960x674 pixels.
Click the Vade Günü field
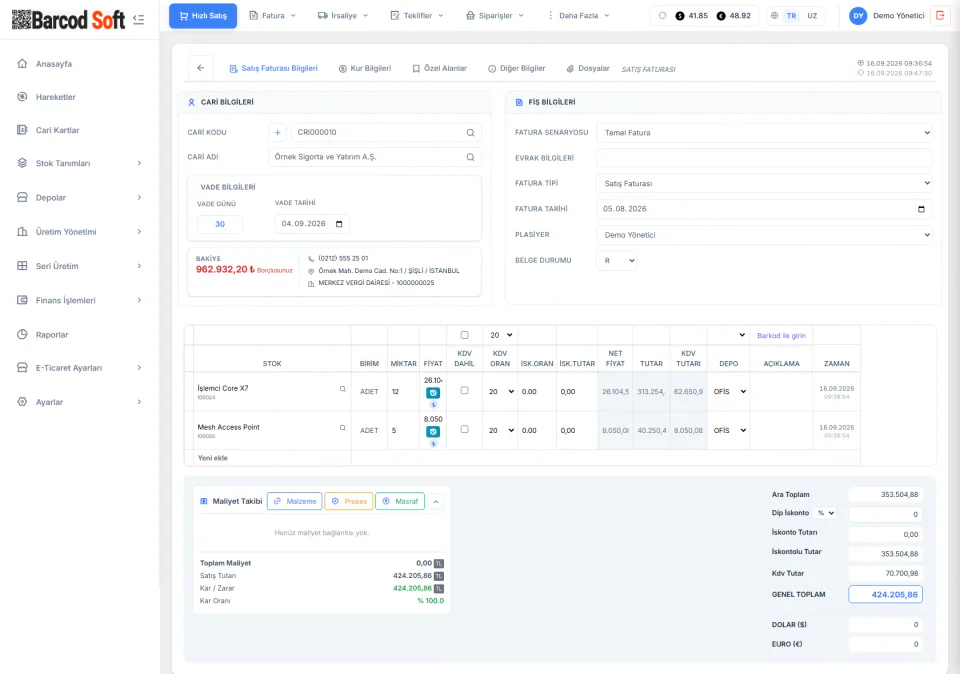(x=220, y=224)
